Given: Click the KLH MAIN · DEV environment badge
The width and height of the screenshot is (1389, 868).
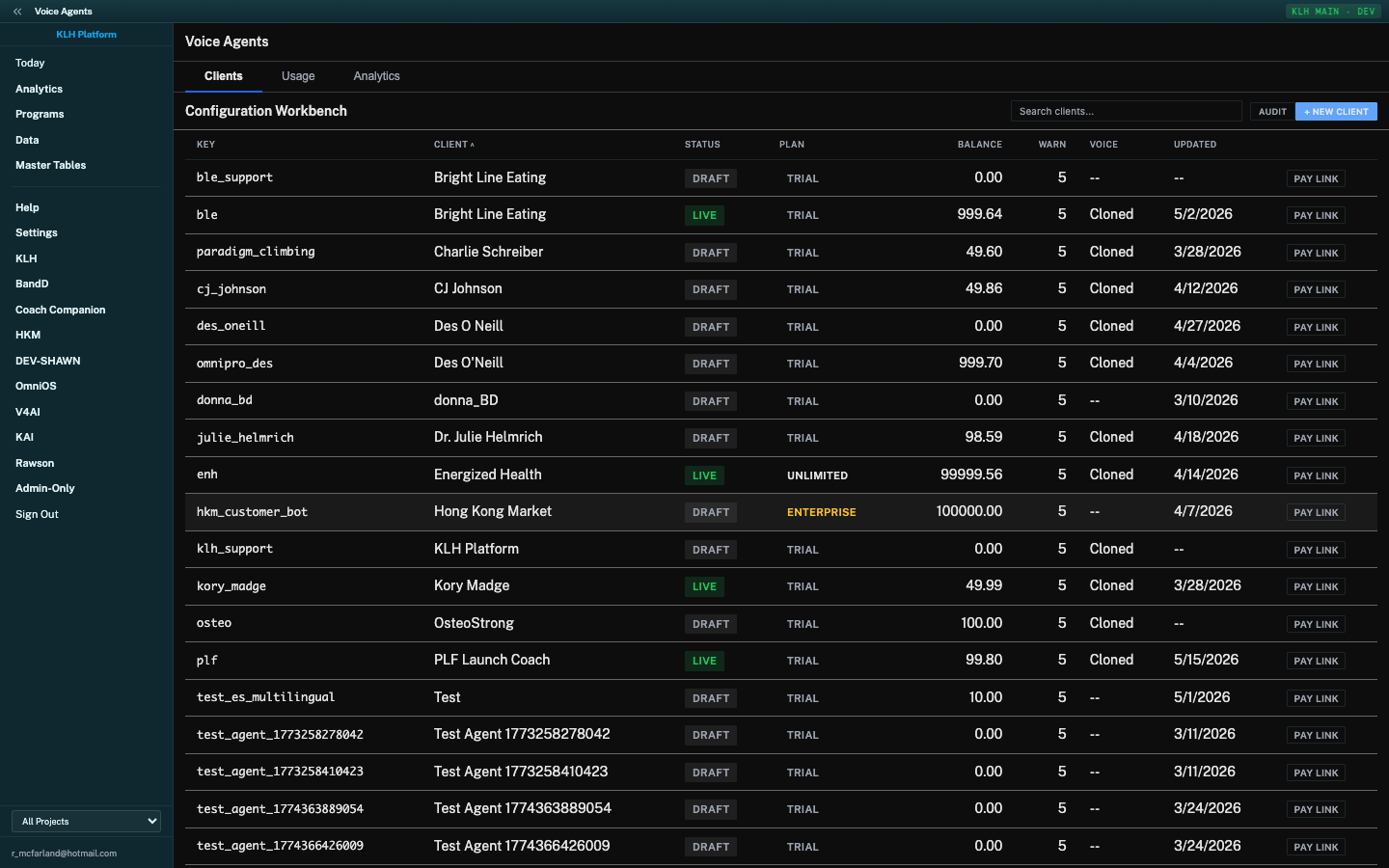Looking at the screenshot, I should [1334, 12].
